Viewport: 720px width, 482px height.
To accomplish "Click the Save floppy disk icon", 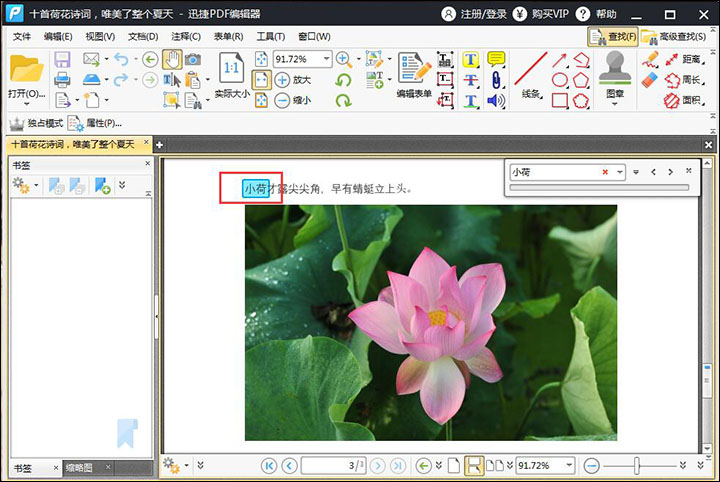I will [x=62, y=60].
